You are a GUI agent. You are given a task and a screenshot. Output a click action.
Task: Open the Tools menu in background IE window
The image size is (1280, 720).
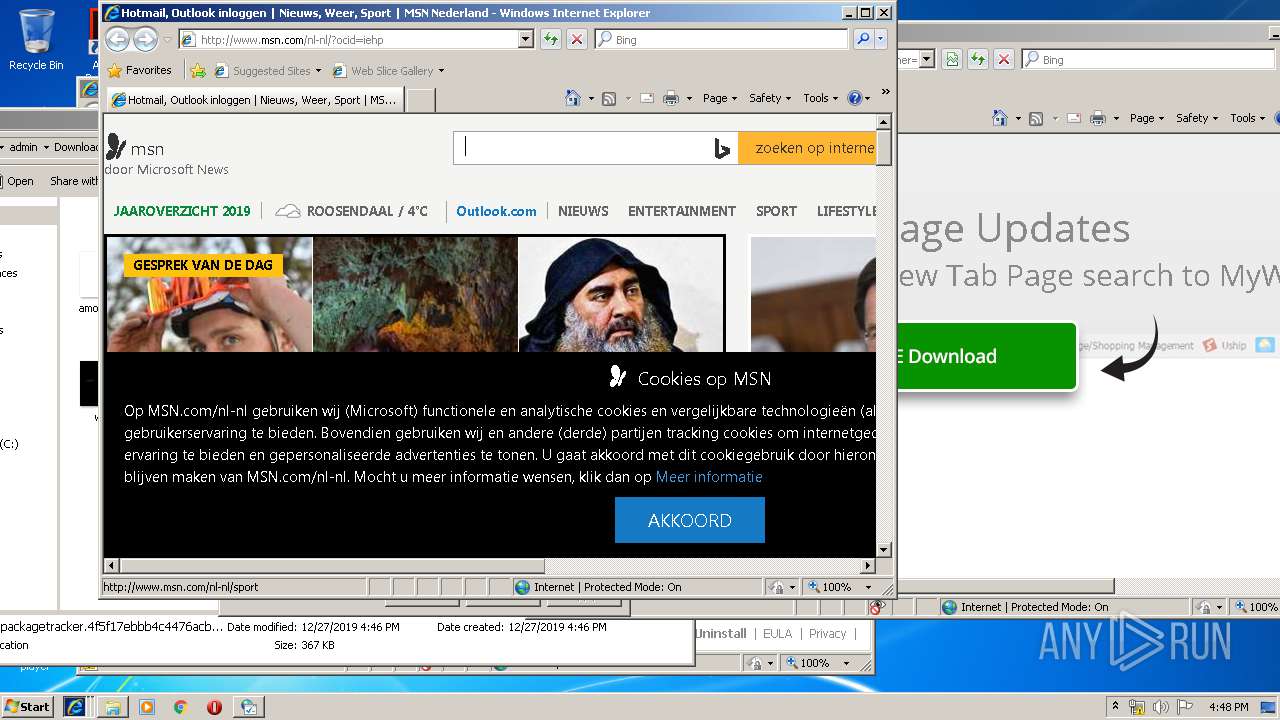(x=1247, y=118)
